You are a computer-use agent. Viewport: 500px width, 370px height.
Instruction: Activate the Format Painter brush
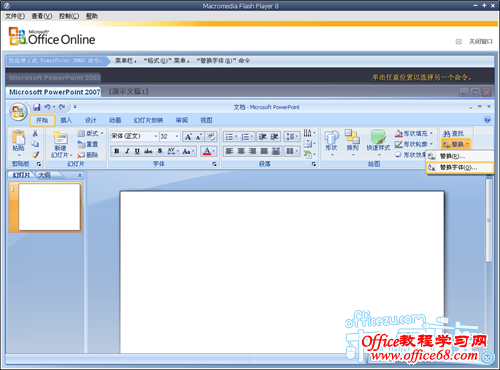point(35,154)
